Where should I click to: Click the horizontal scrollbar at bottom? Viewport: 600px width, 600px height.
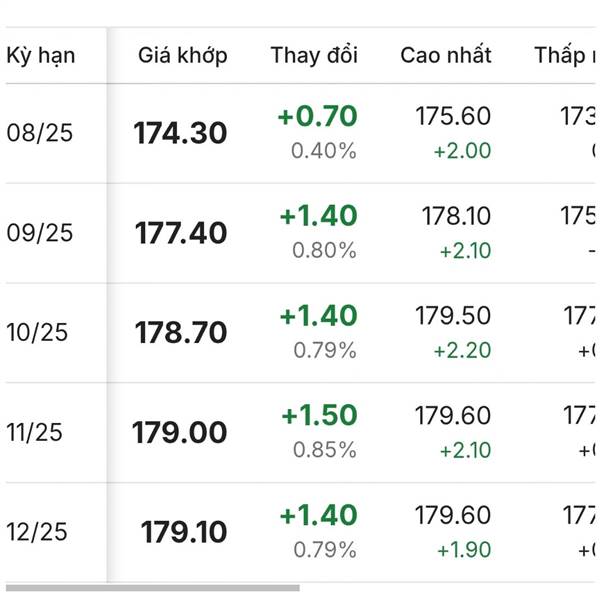coord(153,588)
